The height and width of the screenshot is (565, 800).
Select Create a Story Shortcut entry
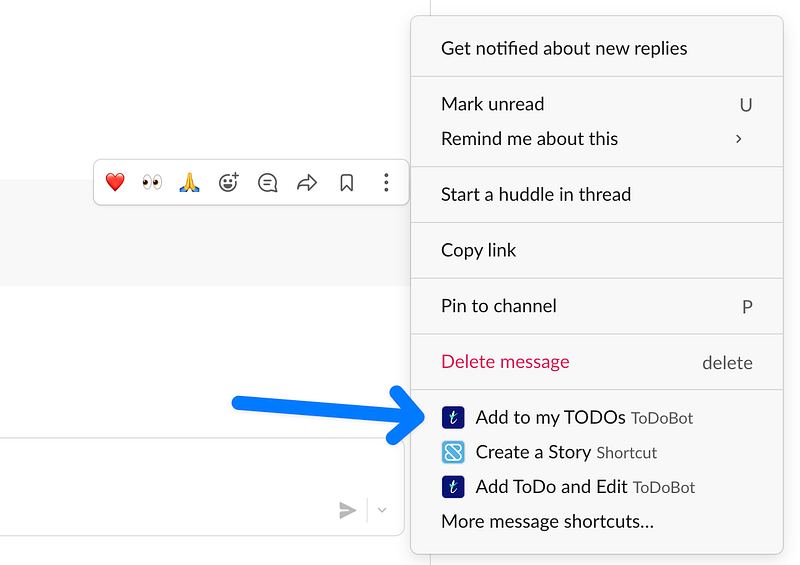point(596,452)
